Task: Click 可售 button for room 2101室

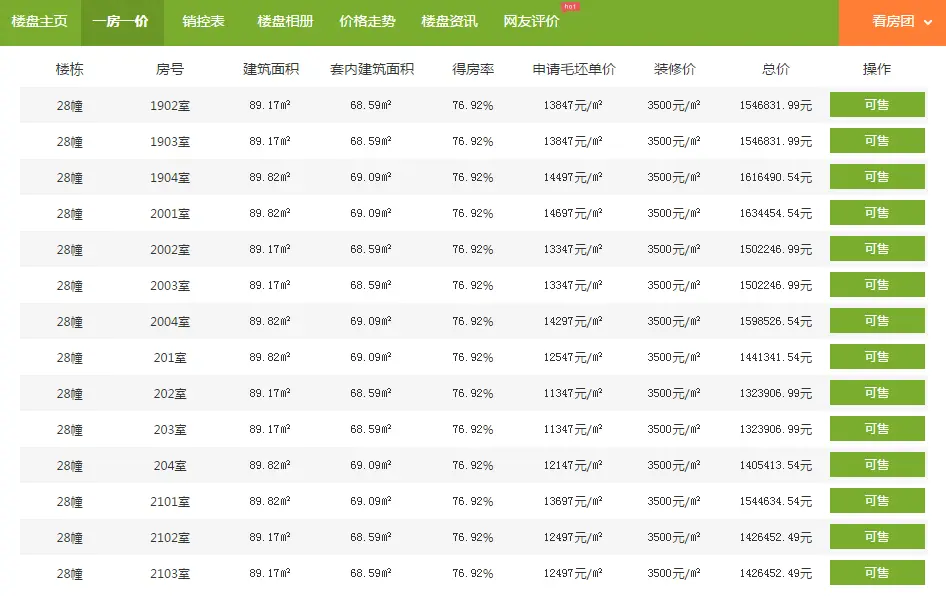Action: click(x=877, y=501)
